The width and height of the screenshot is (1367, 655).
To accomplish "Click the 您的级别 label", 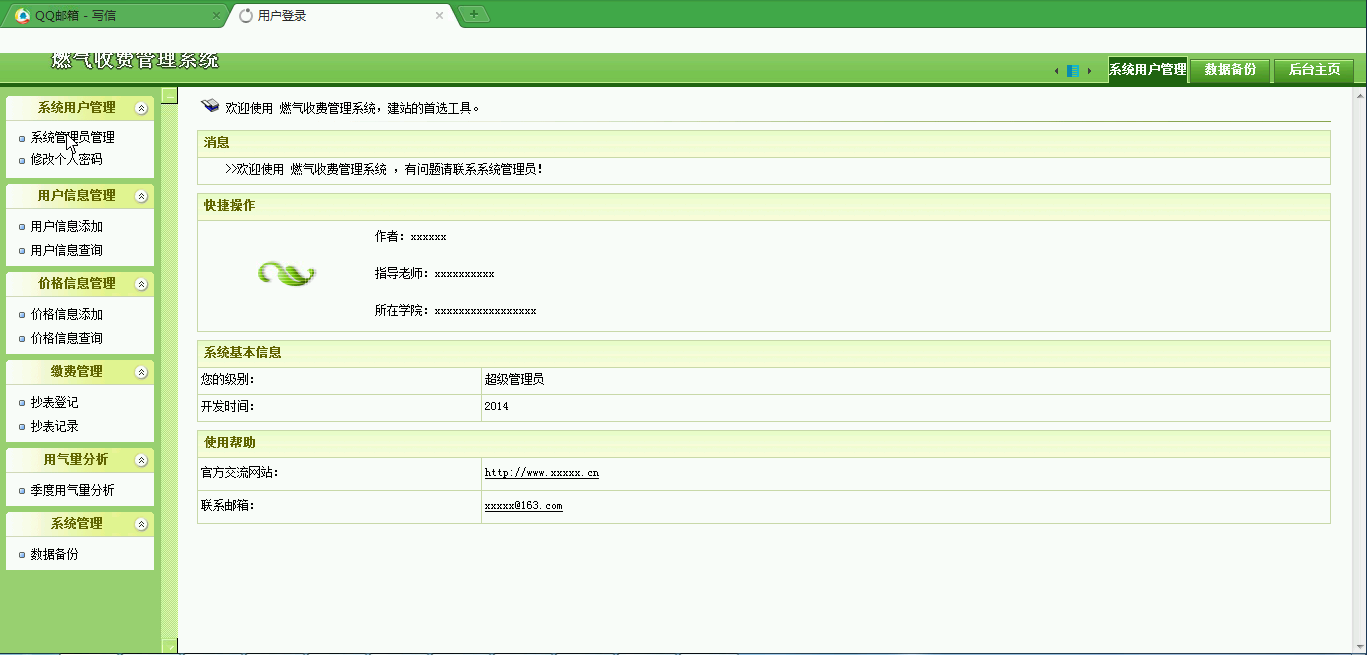I will click(x=228, y=381).
